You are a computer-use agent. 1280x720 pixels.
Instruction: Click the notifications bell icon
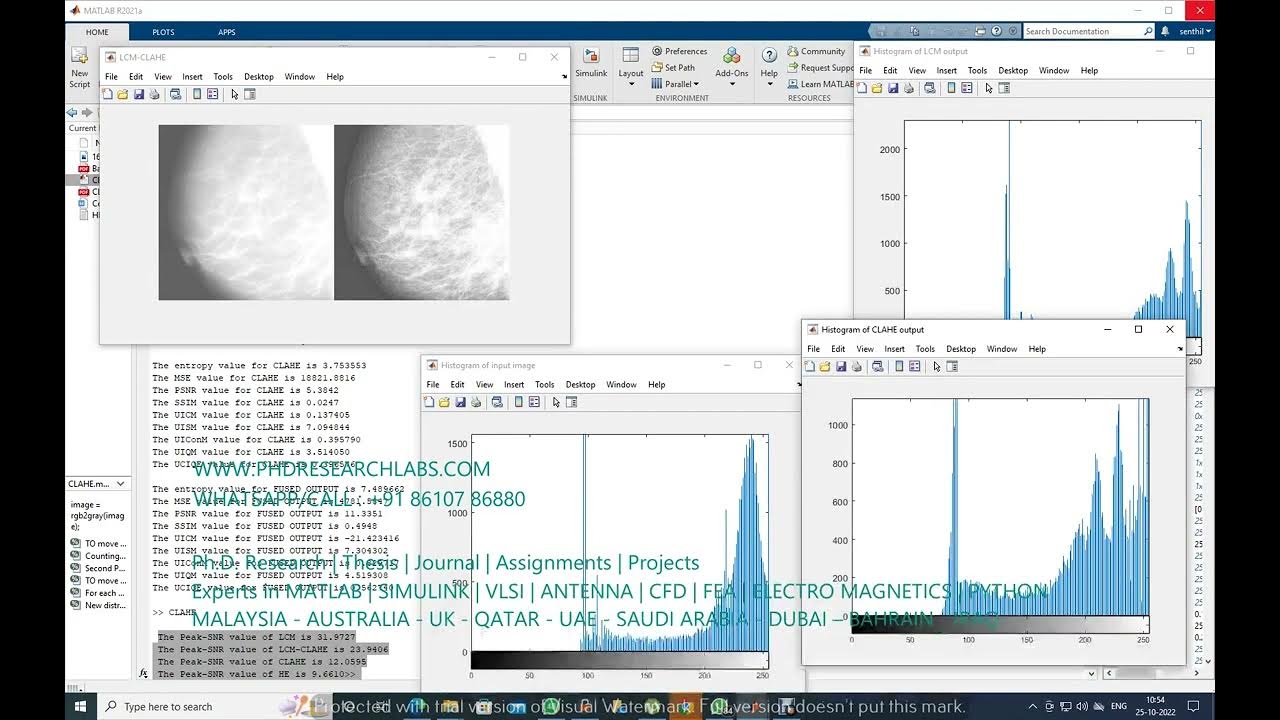coord(1165,31)
